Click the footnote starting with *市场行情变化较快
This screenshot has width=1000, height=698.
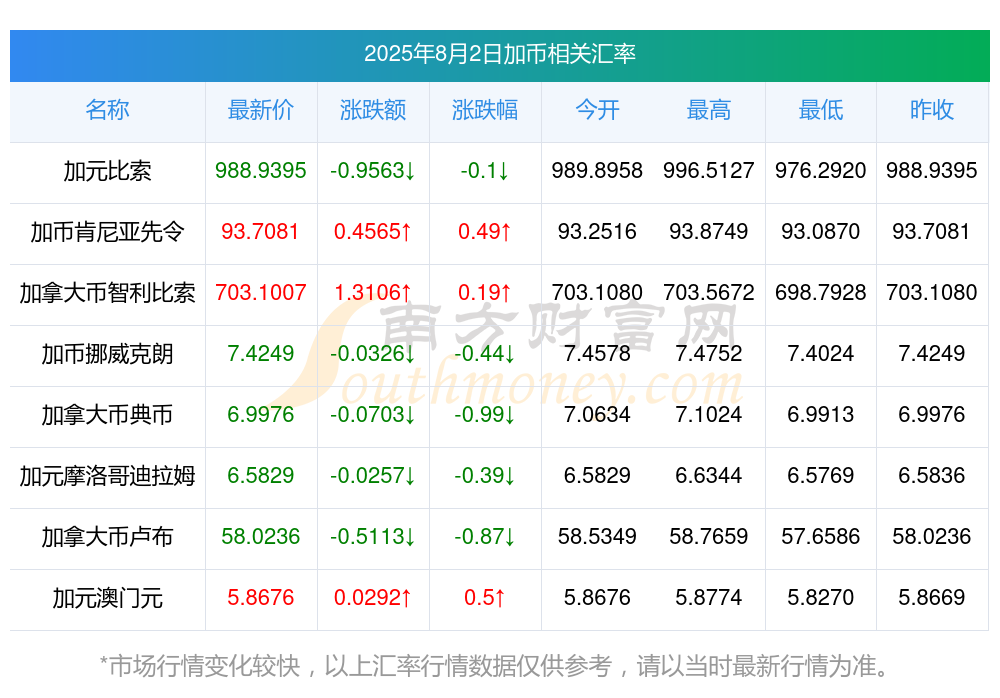pos(494,666)
